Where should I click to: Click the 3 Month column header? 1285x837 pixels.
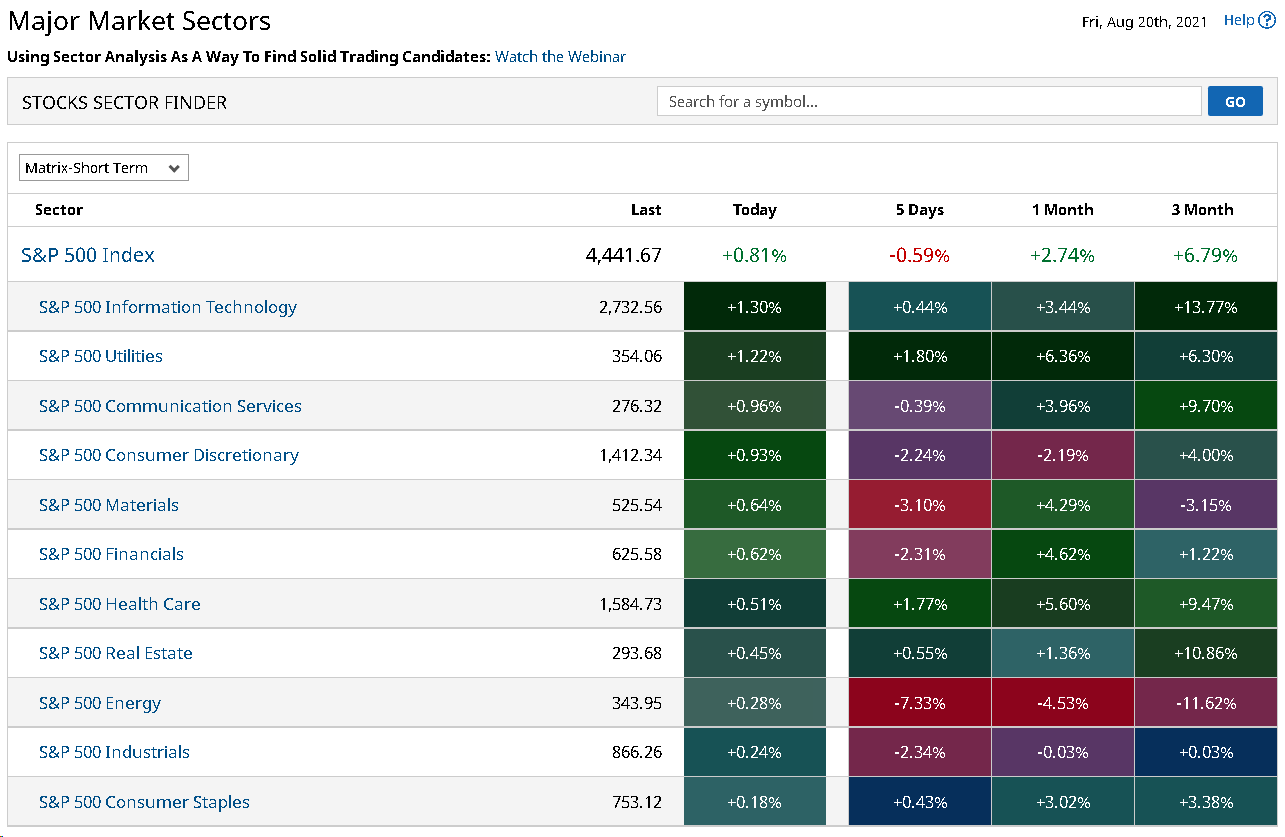(x=1203, y=210)
